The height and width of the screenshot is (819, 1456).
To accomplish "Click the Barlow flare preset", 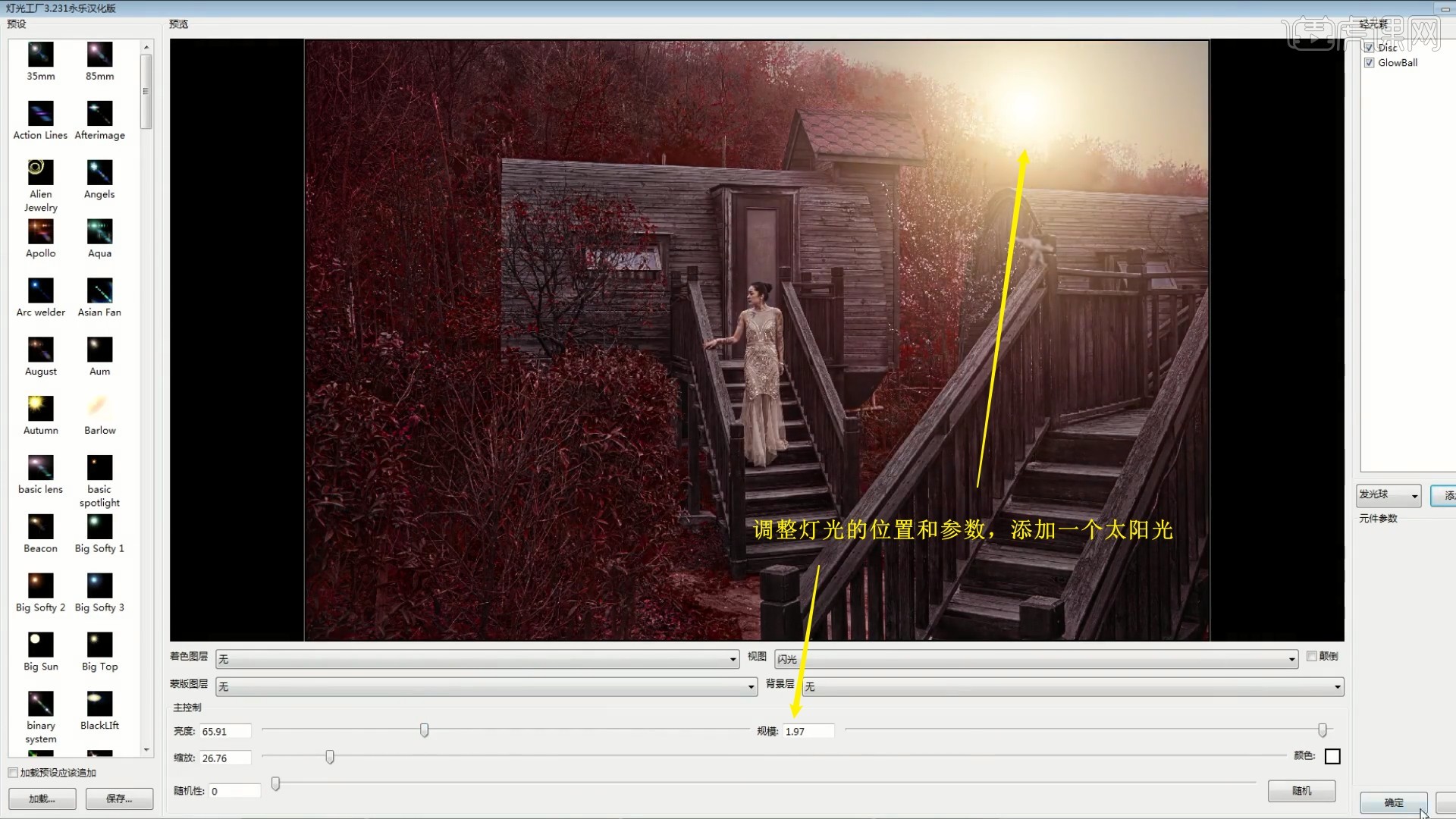I will [99, 409].
